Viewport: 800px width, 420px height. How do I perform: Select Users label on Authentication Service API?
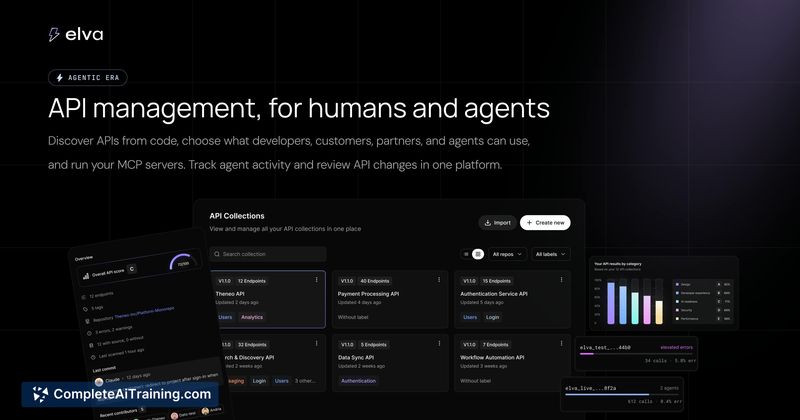[470, 317]
